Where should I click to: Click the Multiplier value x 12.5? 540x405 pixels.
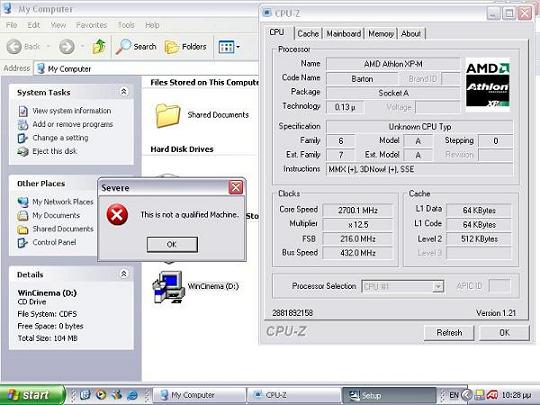pos(357,225)
